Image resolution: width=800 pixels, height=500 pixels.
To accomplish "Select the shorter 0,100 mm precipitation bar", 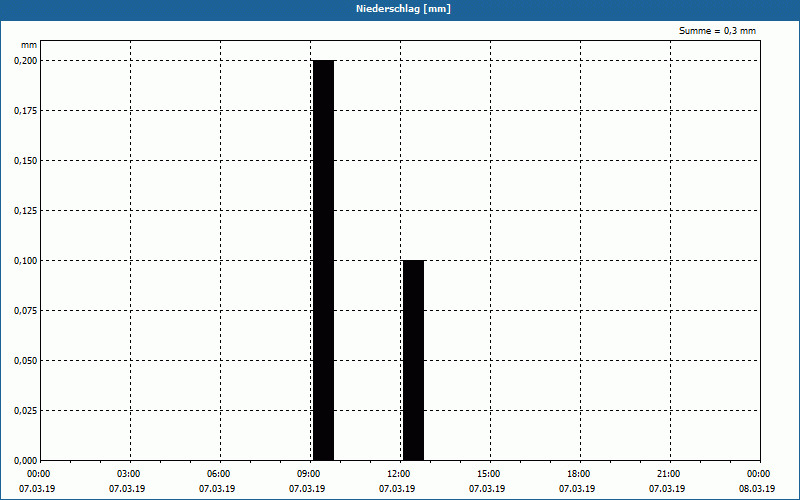I will pos(413,360).
